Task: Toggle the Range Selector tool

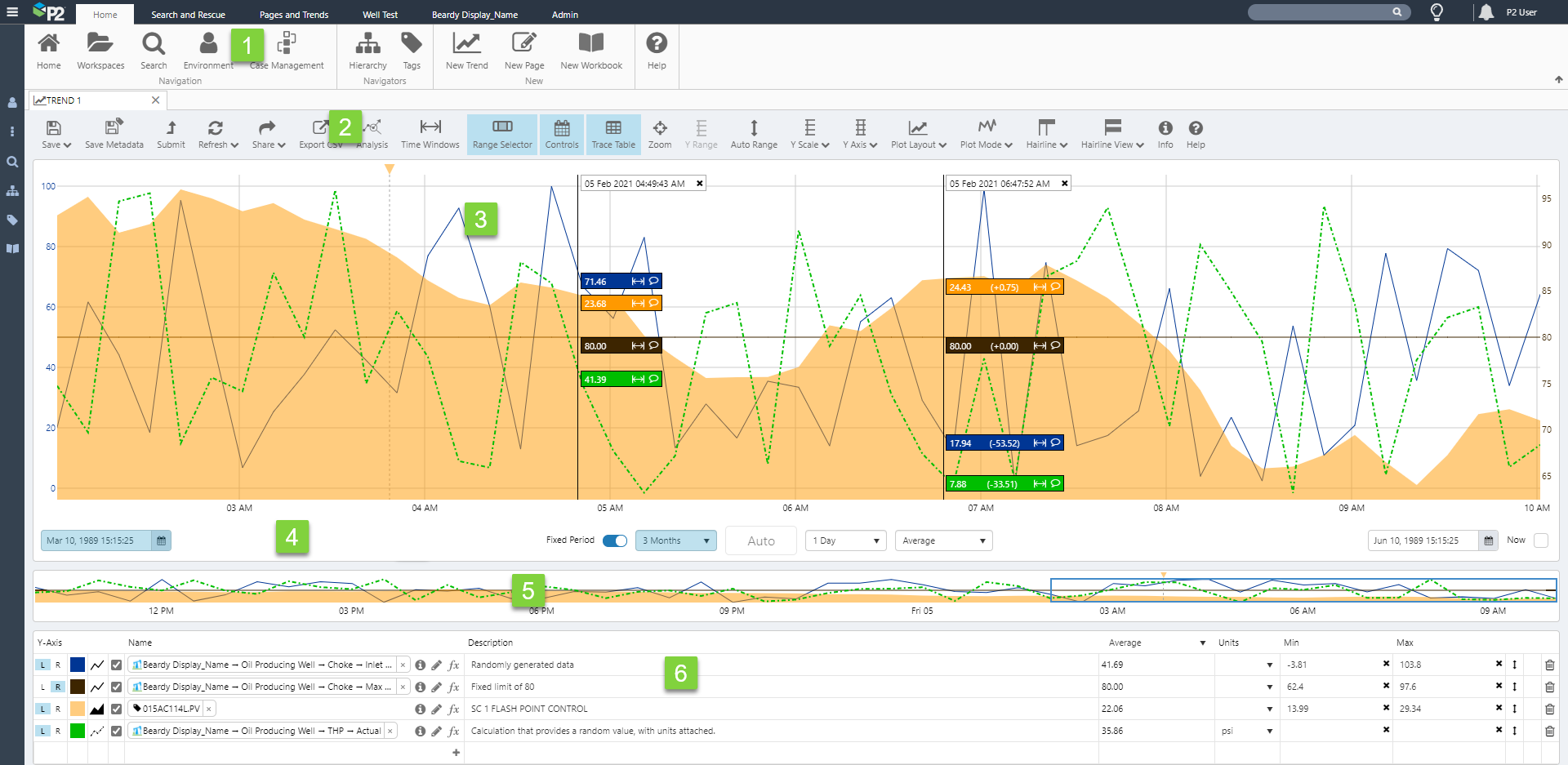Action: tap(501, 134)
